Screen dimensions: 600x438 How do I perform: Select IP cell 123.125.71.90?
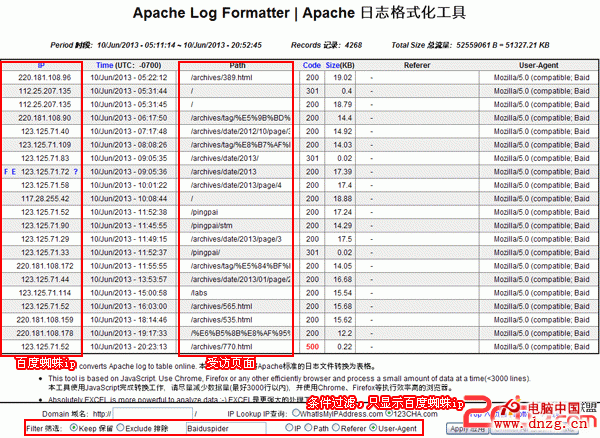45,226
